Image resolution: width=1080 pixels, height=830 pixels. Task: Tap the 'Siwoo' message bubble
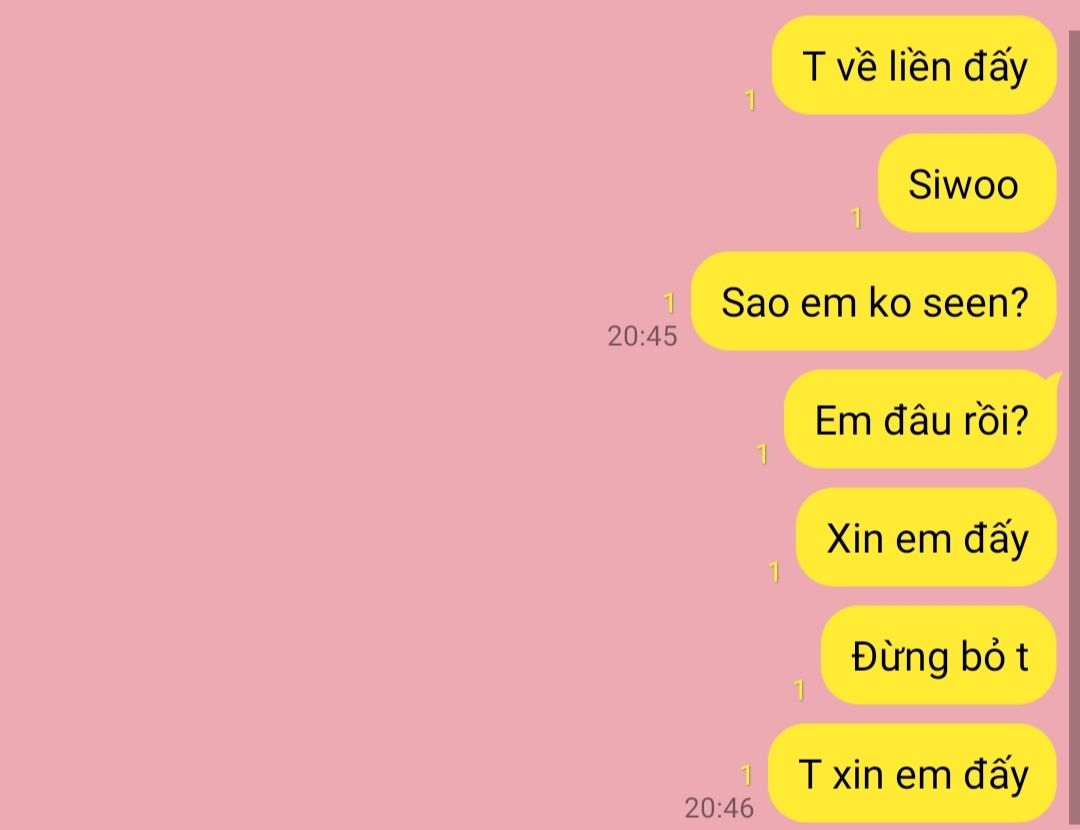[x=967, y=183]
